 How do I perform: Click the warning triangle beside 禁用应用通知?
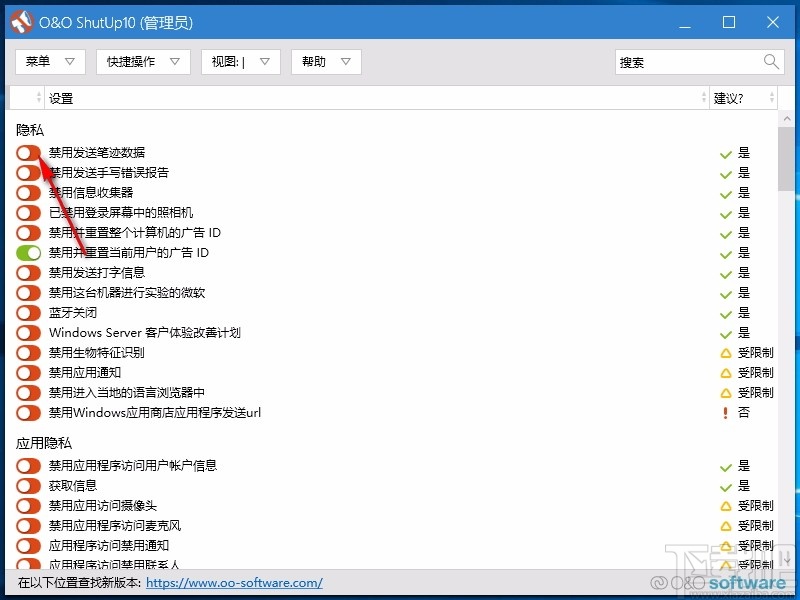(x=726, y=372)
